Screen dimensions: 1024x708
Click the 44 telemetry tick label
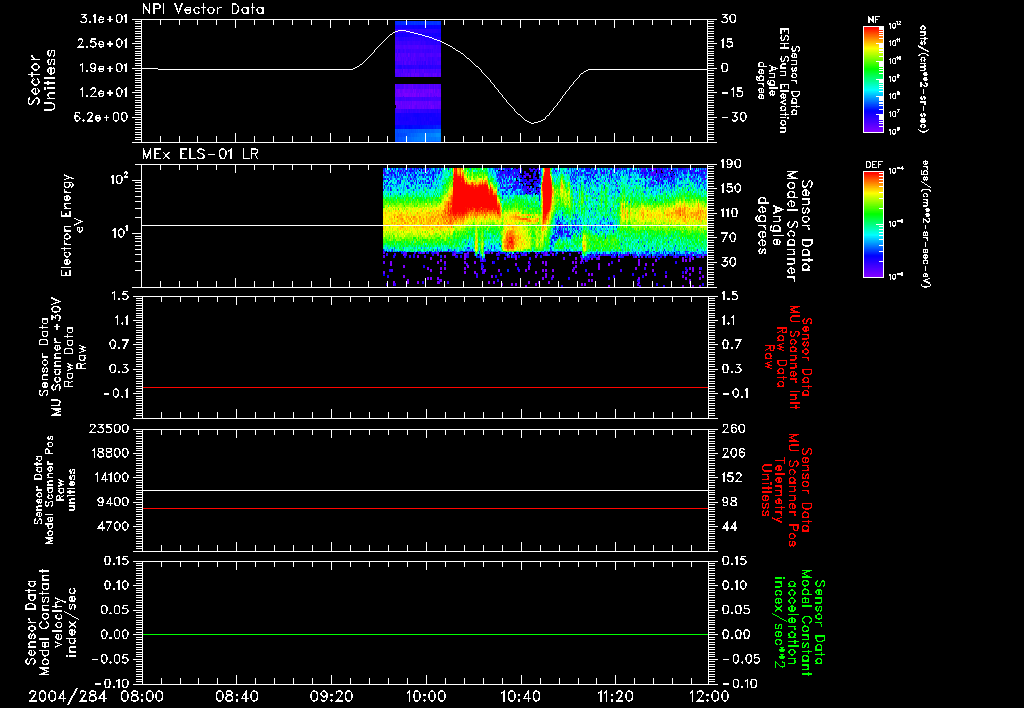(x=729, y=526)
